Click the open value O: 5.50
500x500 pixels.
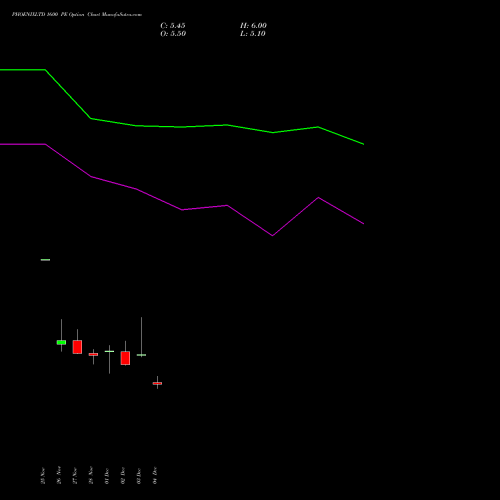point(173,34)
